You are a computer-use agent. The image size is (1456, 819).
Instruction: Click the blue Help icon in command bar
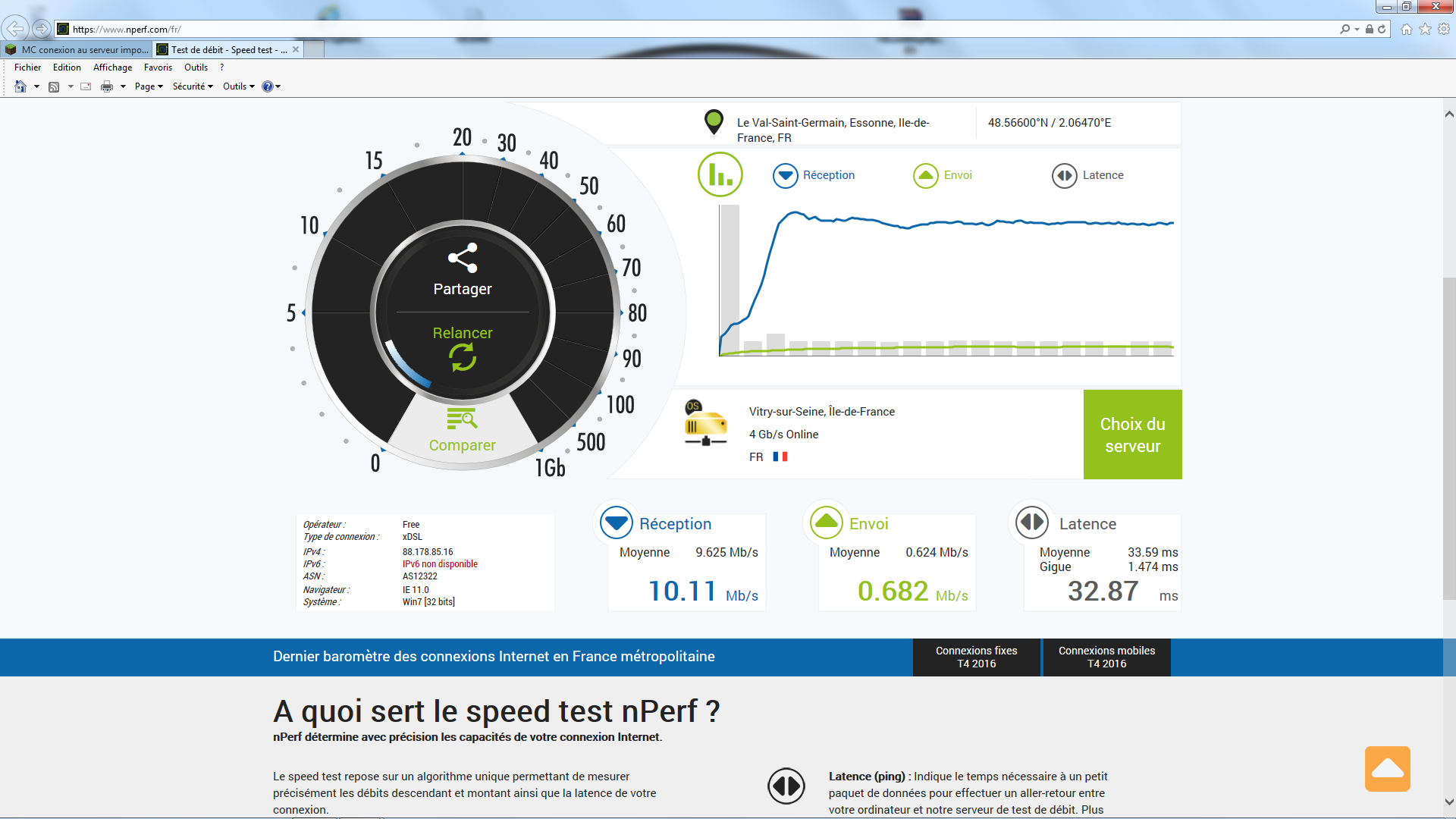point(267,86)
